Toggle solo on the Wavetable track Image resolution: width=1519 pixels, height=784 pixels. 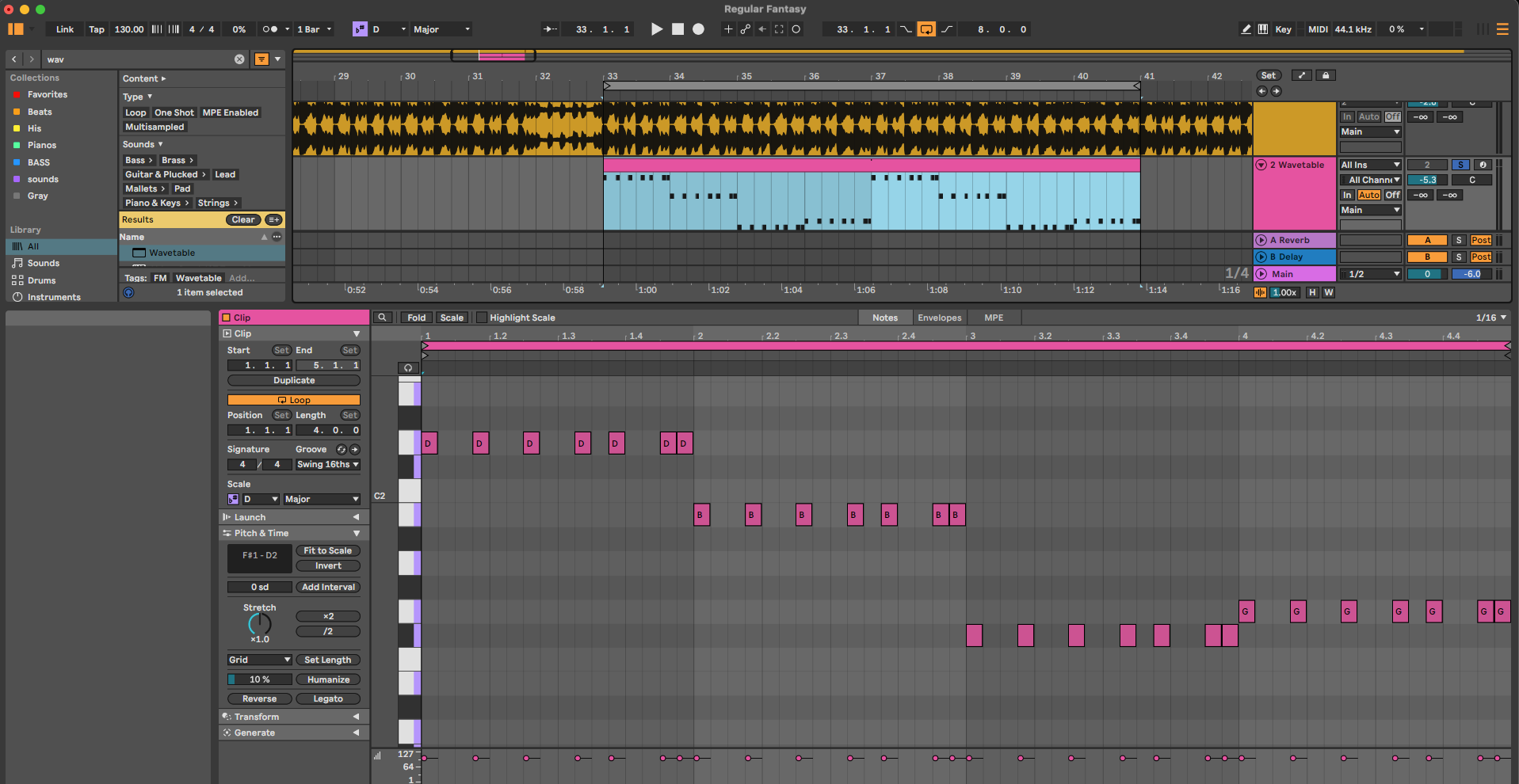tap(1460, 165)
